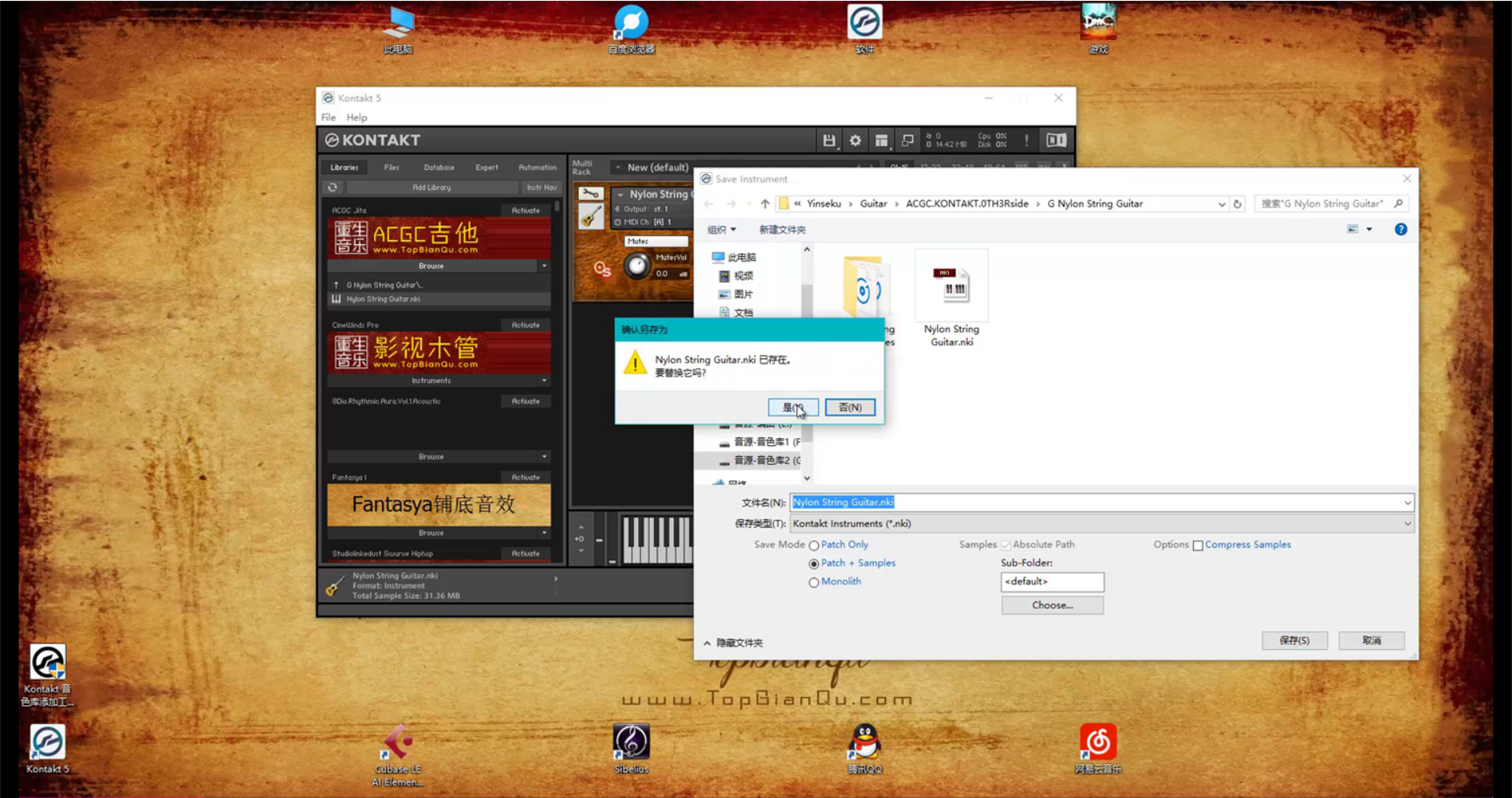
Task: Open the 腾讯QQ desktop icon
Action: click(x=864, y=748)
